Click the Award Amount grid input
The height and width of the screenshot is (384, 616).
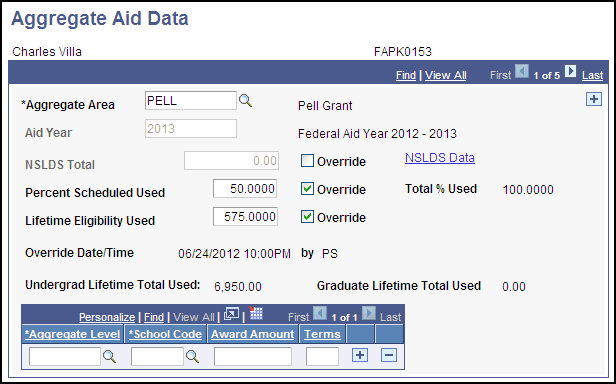click(x=253, y=356)
